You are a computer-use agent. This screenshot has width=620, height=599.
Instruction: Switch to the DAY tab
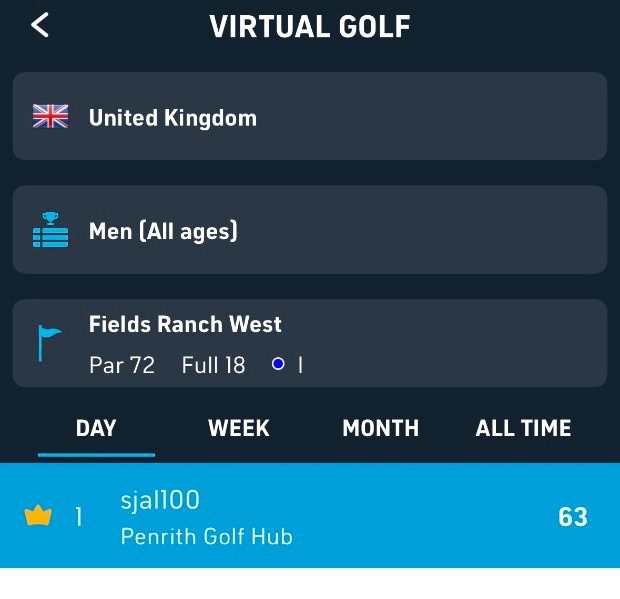coord(96,429)
